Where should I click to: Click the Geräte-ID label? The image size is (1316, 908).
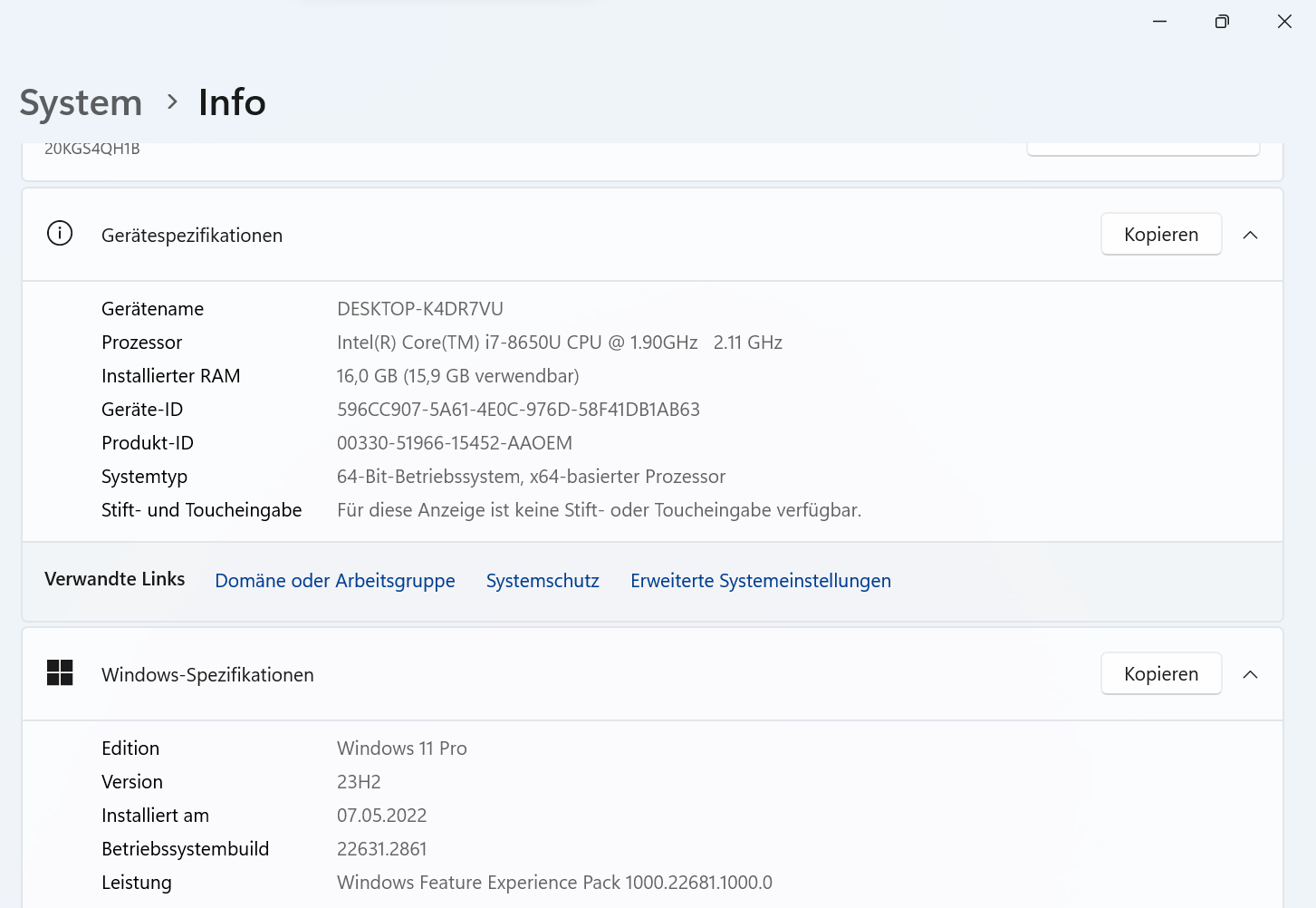click(142, 410)
